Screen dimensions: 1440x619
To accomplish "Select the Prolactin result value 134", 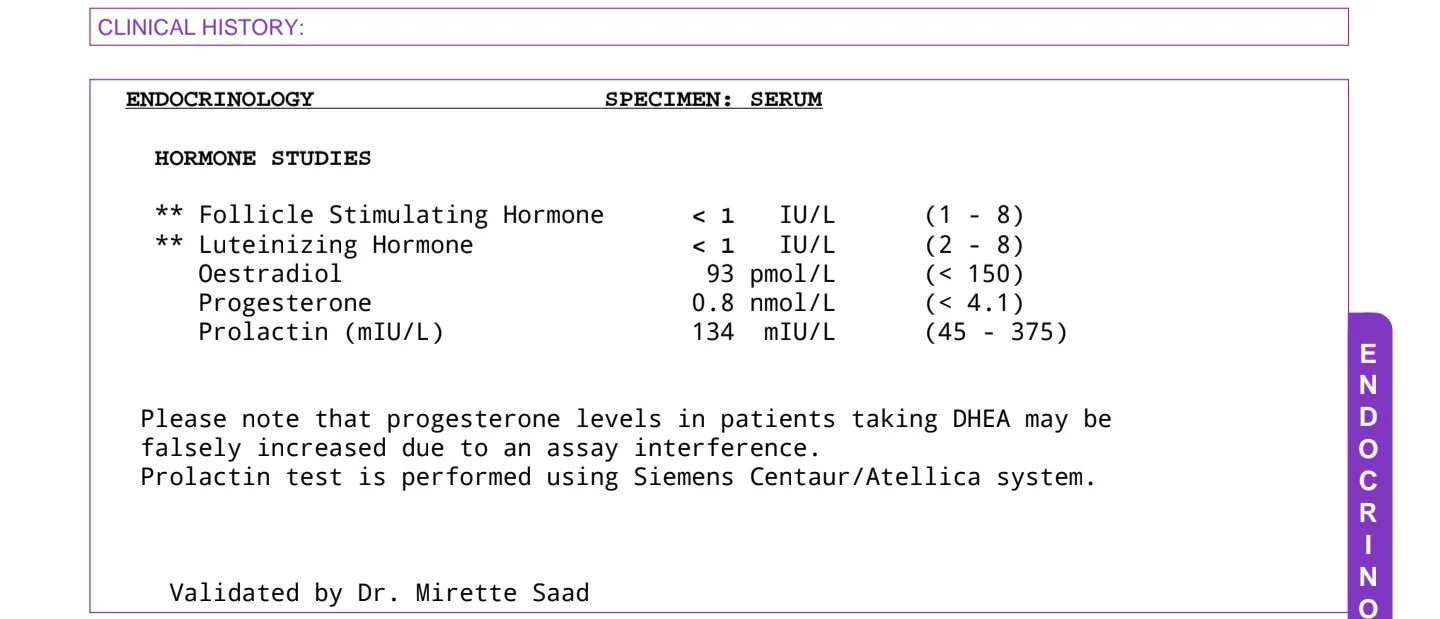I will coord(713,332).
